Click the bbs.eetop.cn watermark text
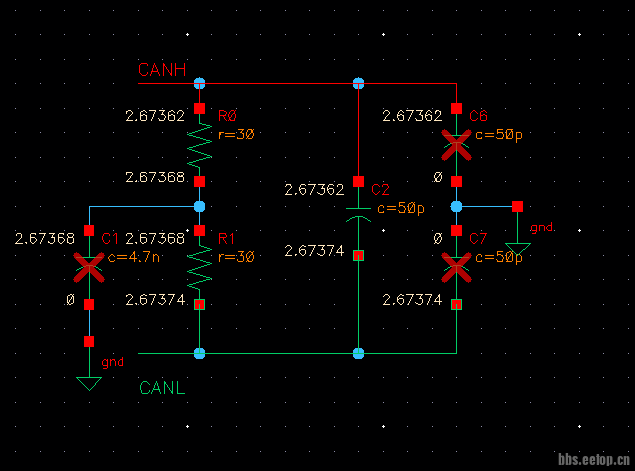Viewport: 635px width, 471px height. pos(593,461)
